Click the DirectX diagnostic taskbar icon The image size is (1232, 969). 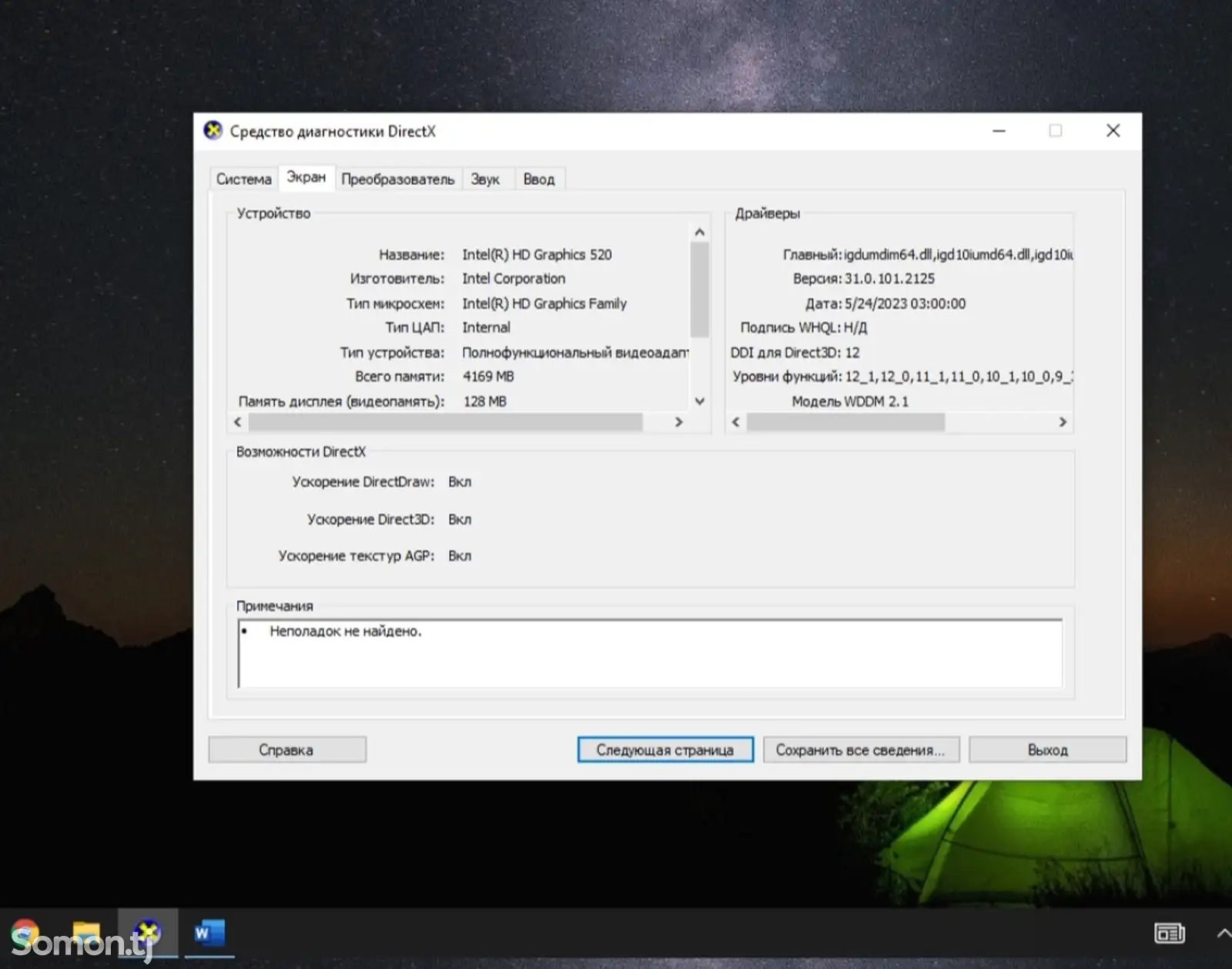[148, 934]
